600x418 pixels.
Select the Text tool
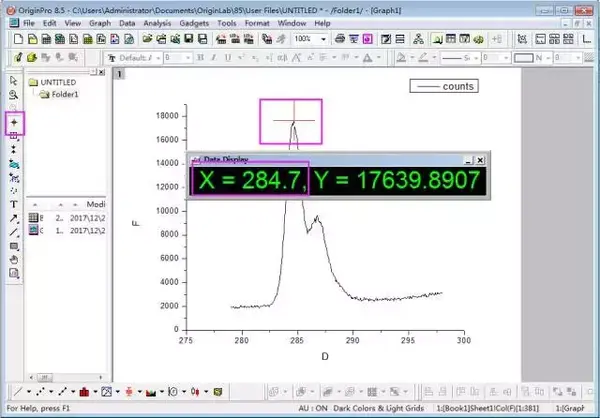point(14,204)
